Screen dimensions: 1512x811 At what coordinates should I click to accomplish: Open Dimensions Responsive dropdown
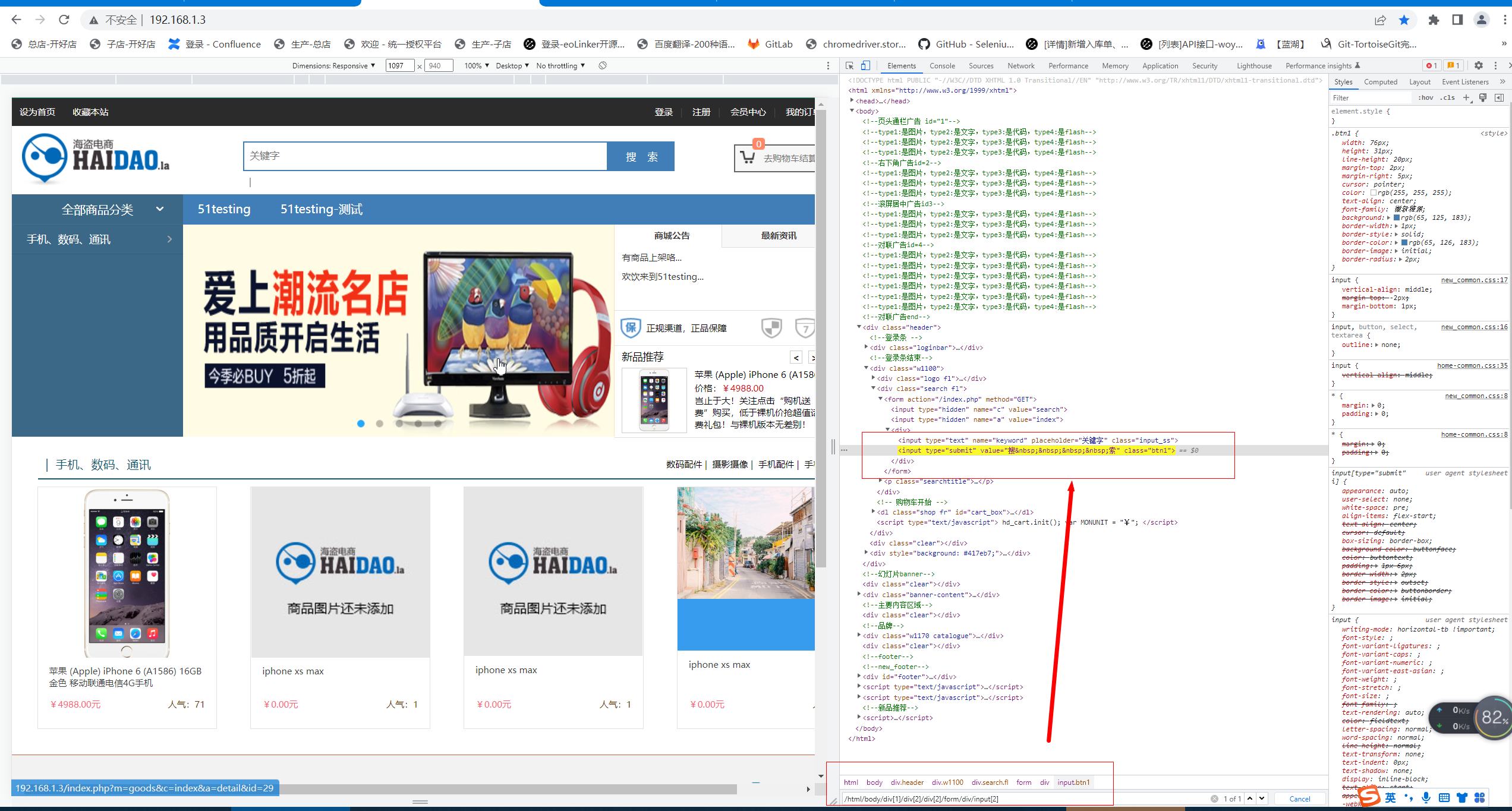coord(333,66)
